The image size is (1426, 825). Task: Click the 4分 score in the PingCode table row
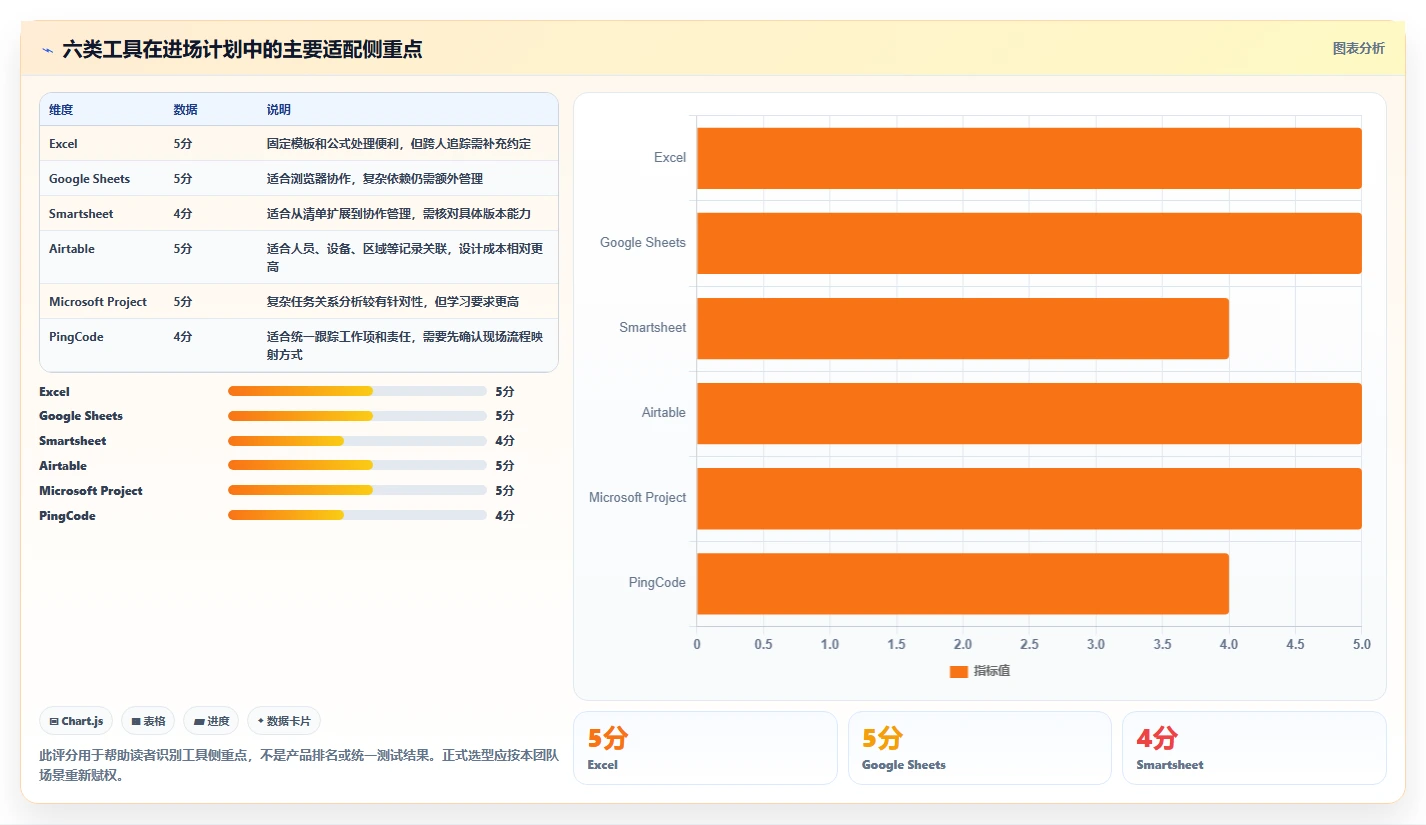[183, 337]
